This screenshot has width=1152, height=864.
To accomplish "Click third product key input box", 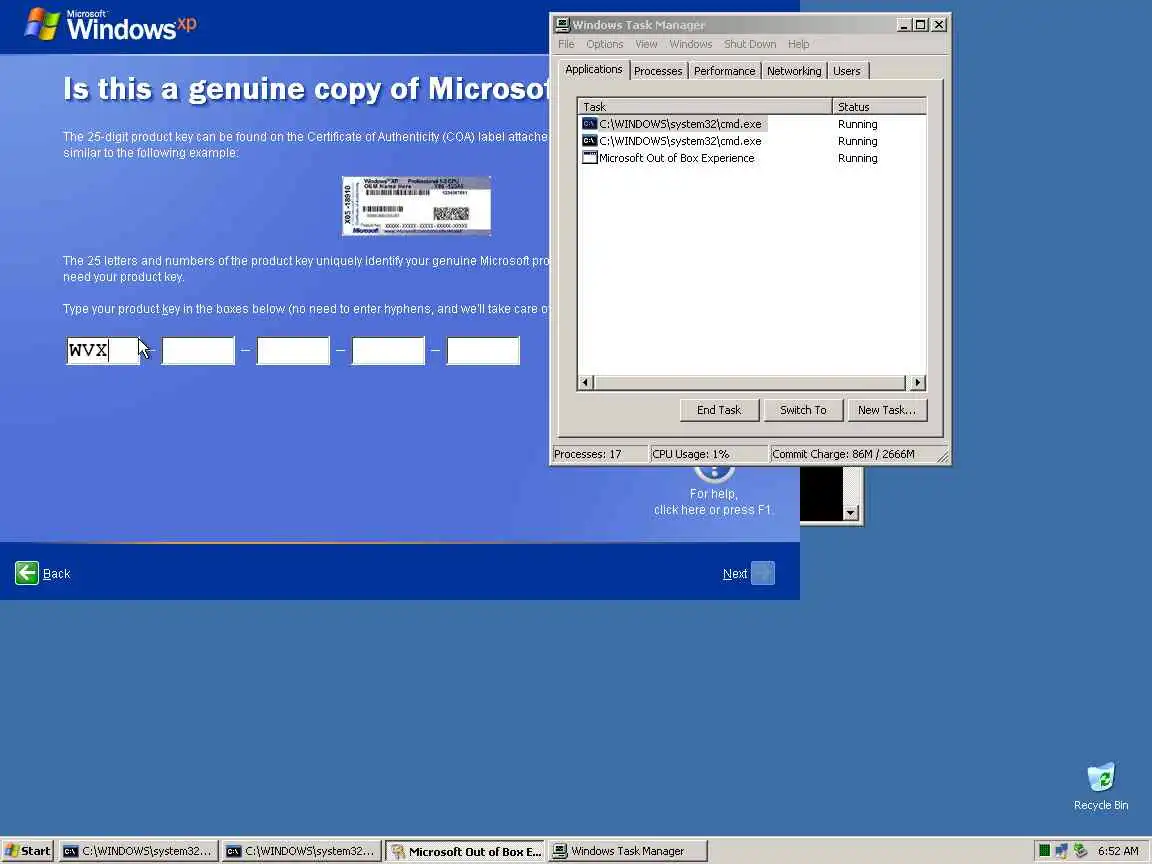I will pos(293,350).
